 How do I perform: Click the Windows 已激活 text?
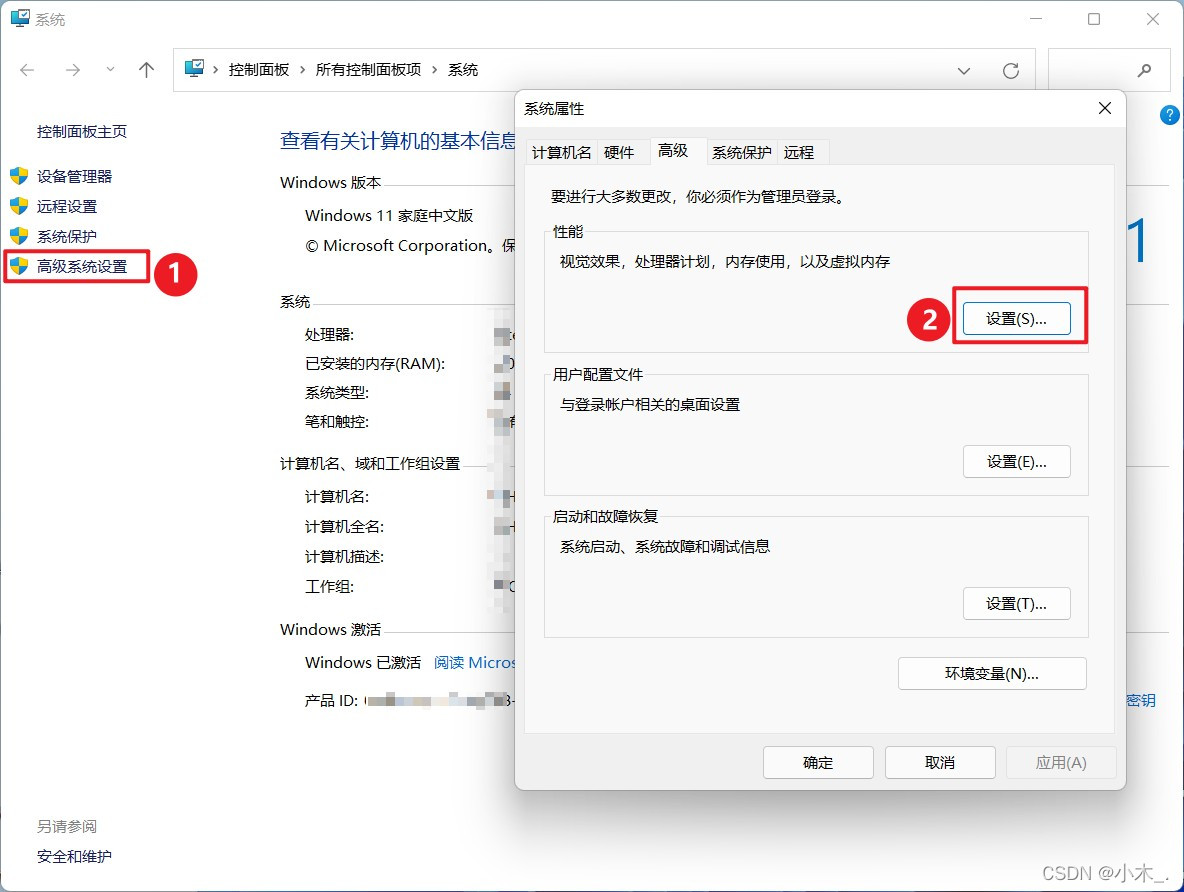[x=363, y=662]
